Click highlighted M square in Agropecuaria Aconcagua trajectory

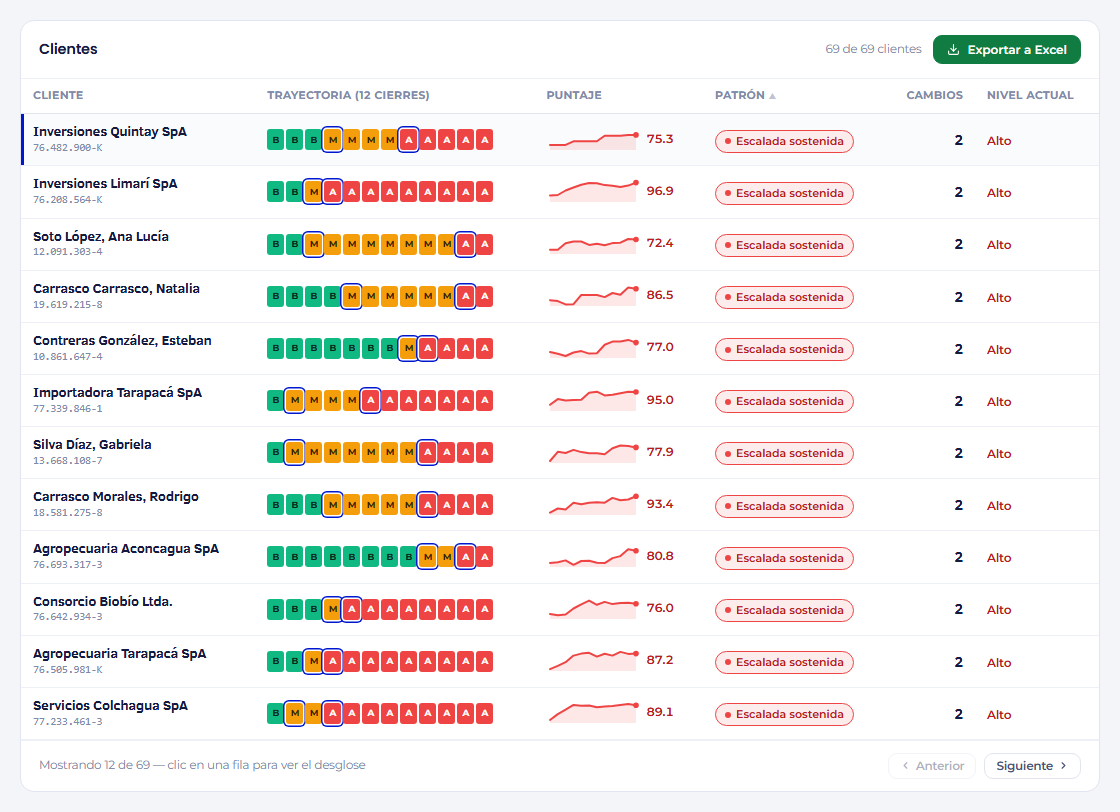point(428,557)
